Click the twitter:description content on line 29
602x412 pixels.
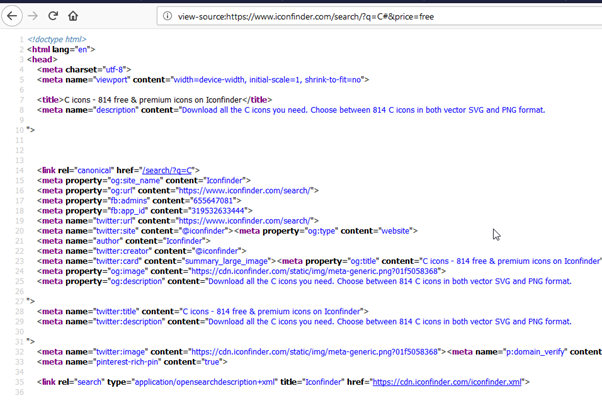390,322
